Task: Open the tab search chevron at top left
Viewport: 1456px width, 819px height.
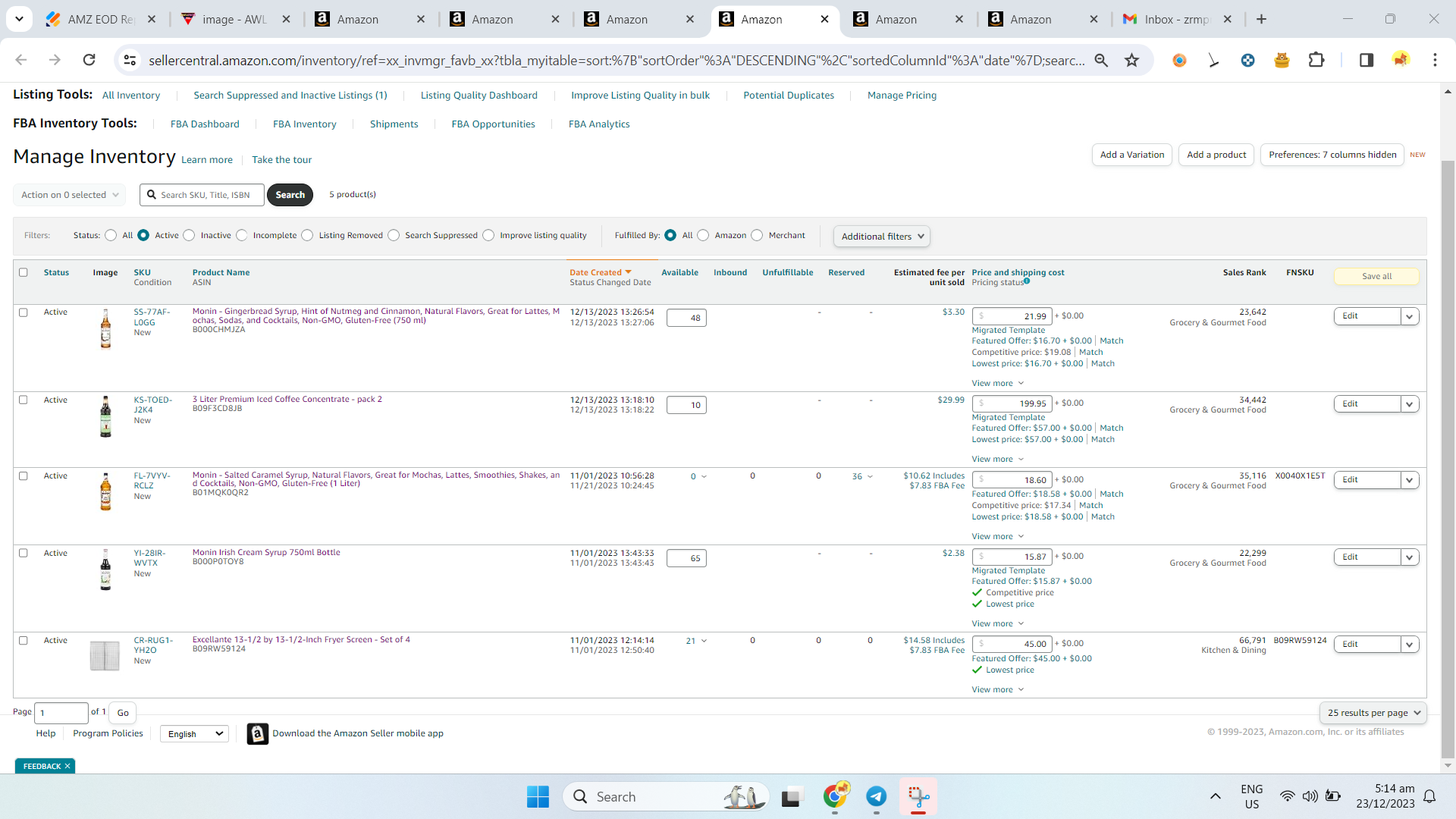Action: (19, 19)
